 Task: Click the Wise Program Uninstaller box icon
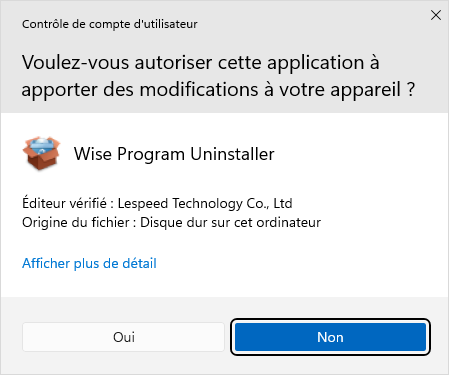point(42,153)
